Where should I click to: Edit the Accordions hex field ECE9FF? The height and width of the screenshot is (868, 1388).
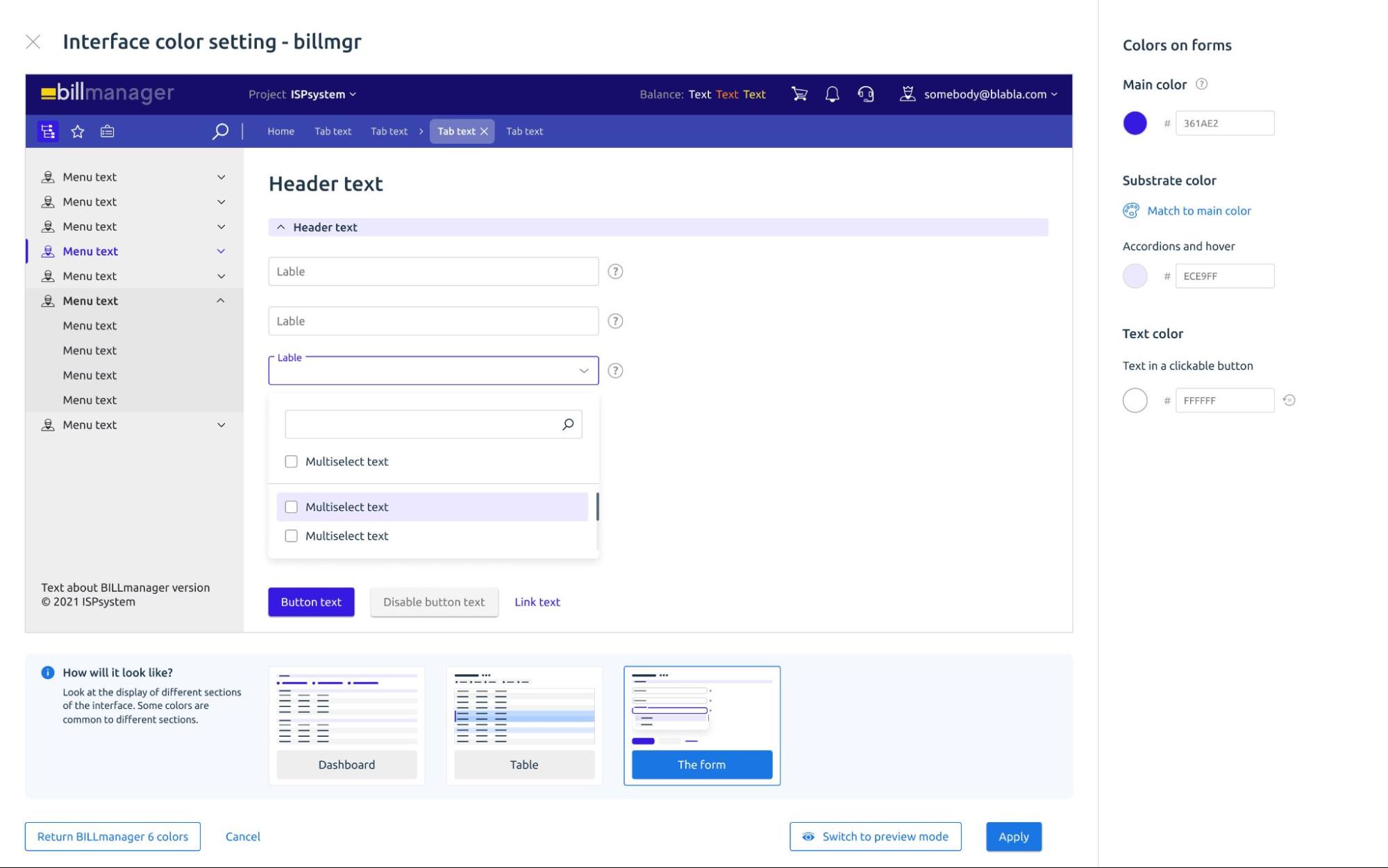click(x=1224, y=276)
